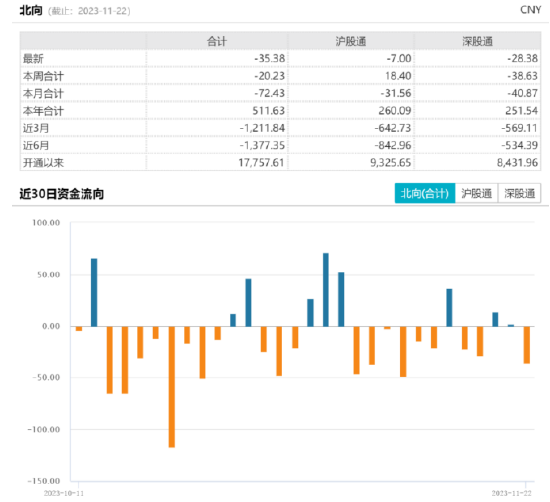Click the CNY currency label

[x=530, y=10]
